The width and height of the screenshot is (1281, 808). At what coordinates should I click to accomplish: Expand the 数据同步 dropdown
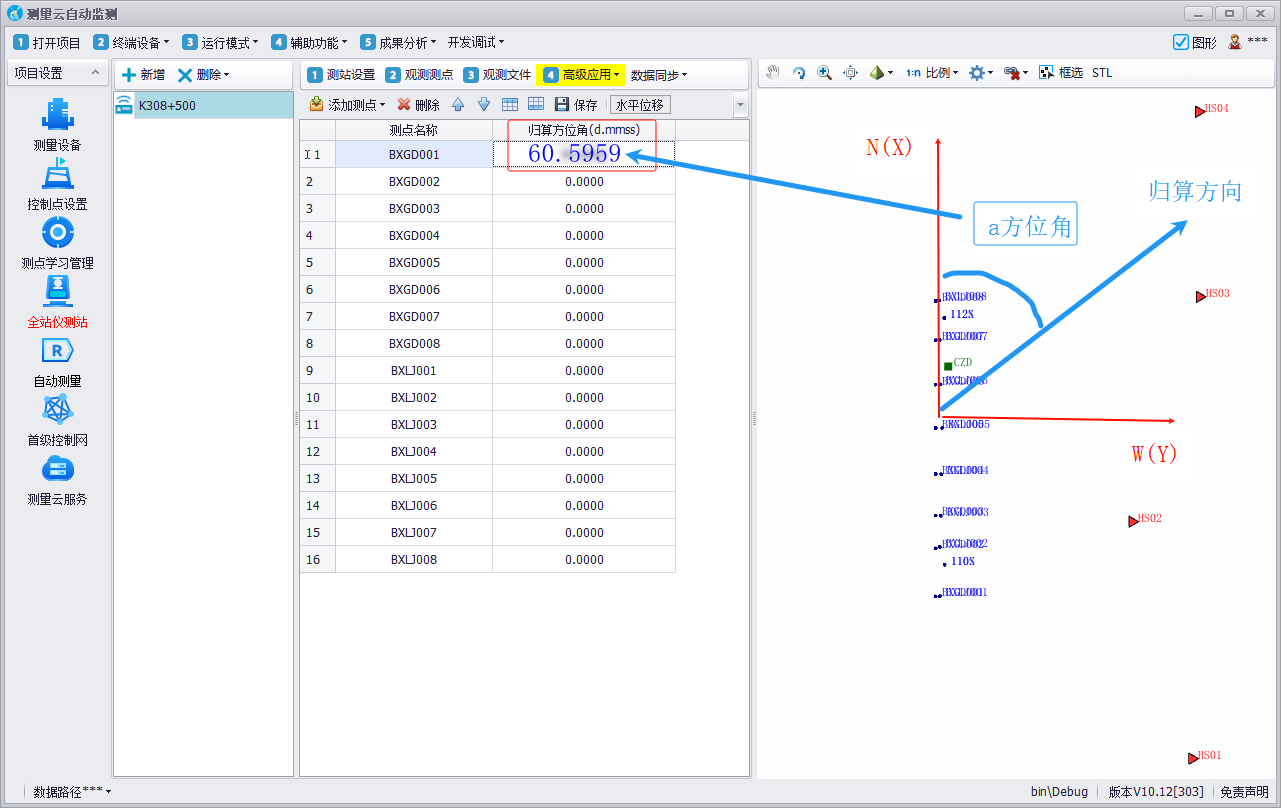[658, 75]
